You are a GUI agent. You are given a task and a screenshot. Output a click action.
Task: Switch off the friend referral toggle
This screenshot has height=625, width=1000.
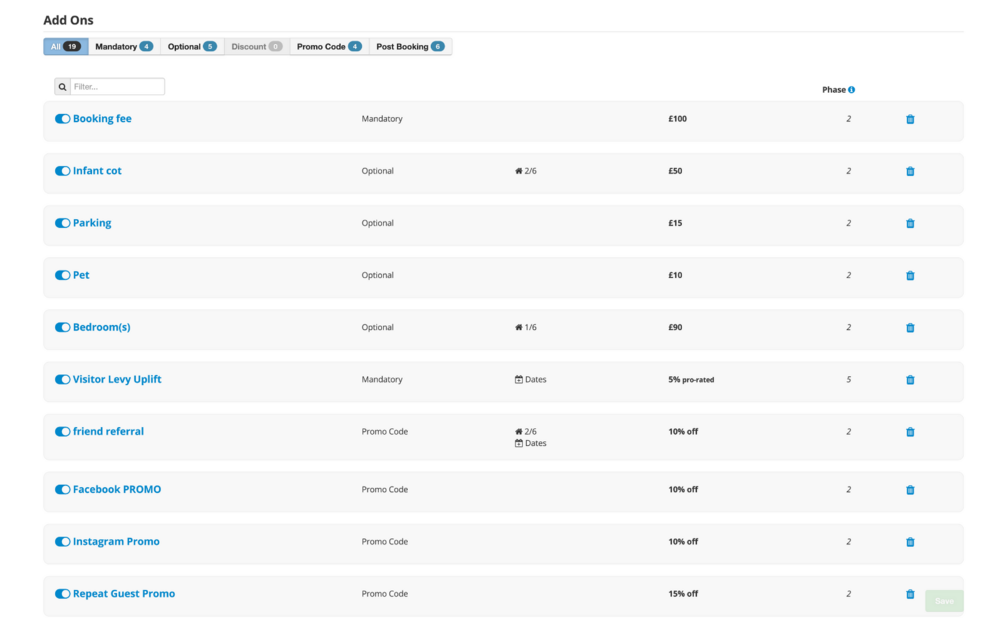coord(62,432)
